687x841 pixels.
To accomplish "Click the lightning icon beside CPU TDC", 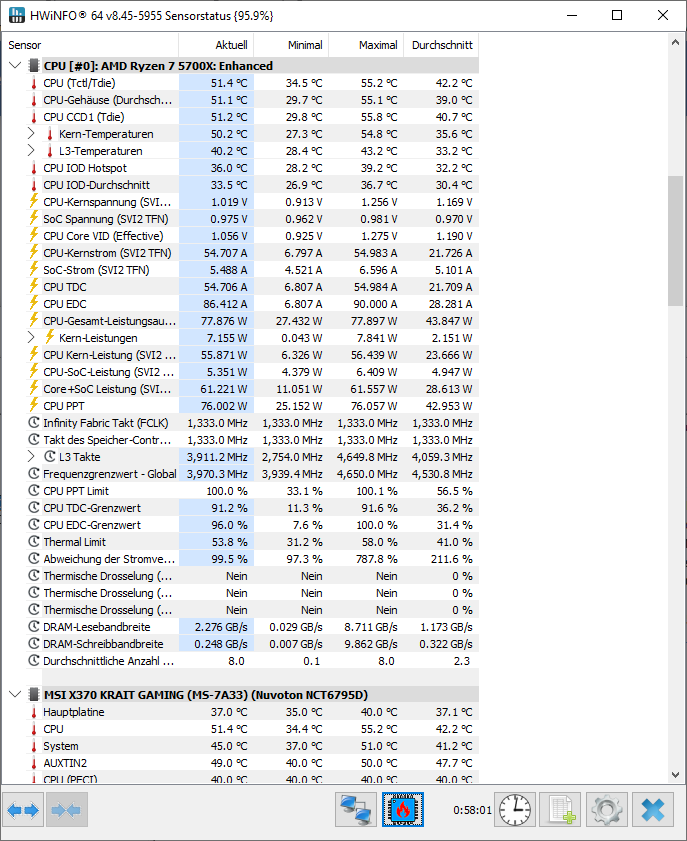I will (34, 286).
